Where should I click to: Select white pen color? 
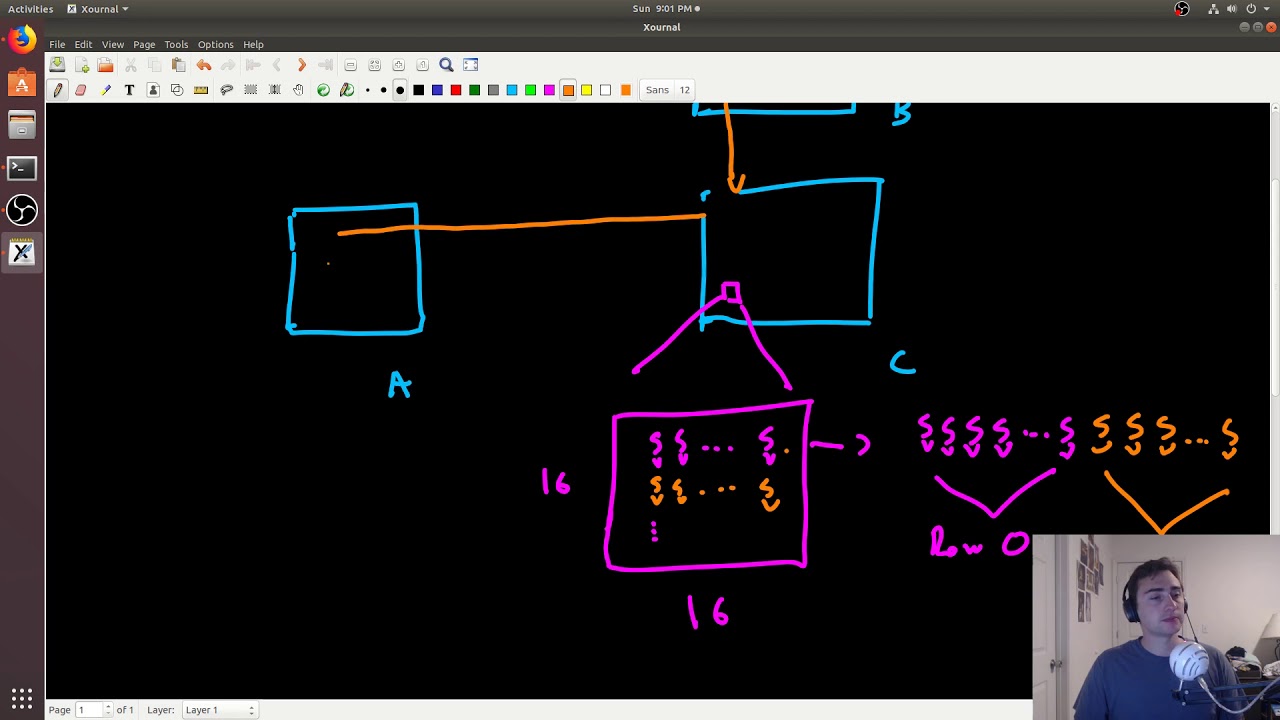point(605,90)
